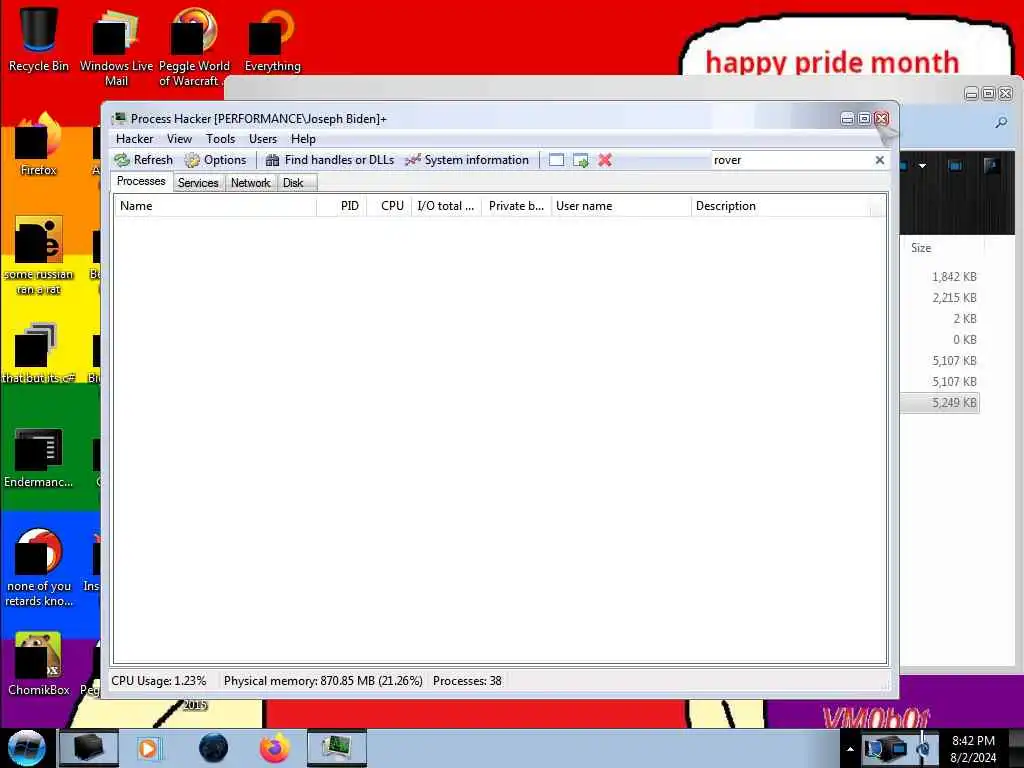
Task: Open media player taskbar icon
Action: (149, 748)
